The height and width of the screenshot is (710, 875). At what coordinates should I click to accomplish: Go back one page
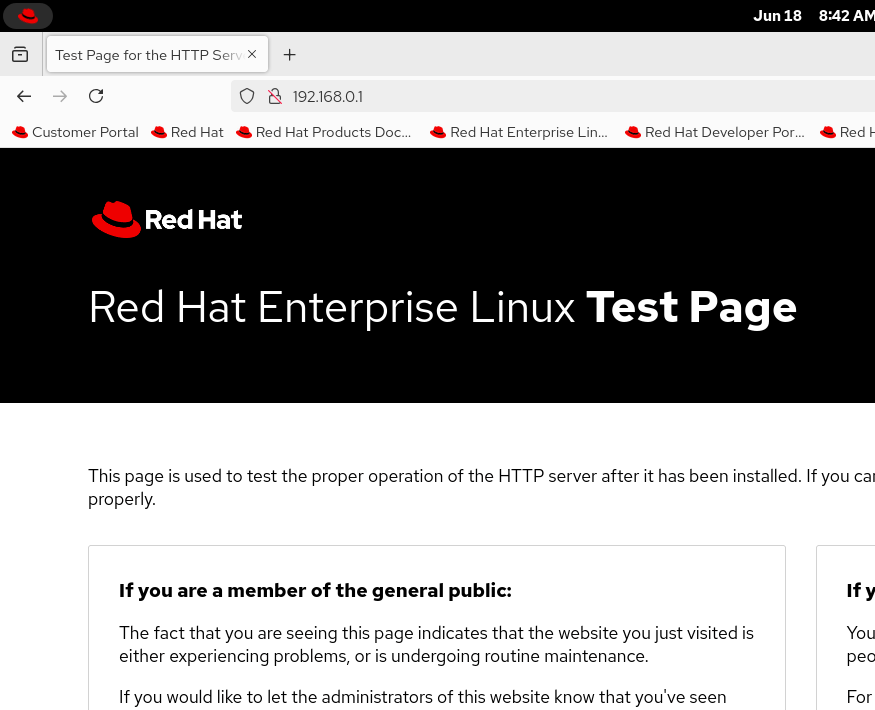[x=24, y=97]
